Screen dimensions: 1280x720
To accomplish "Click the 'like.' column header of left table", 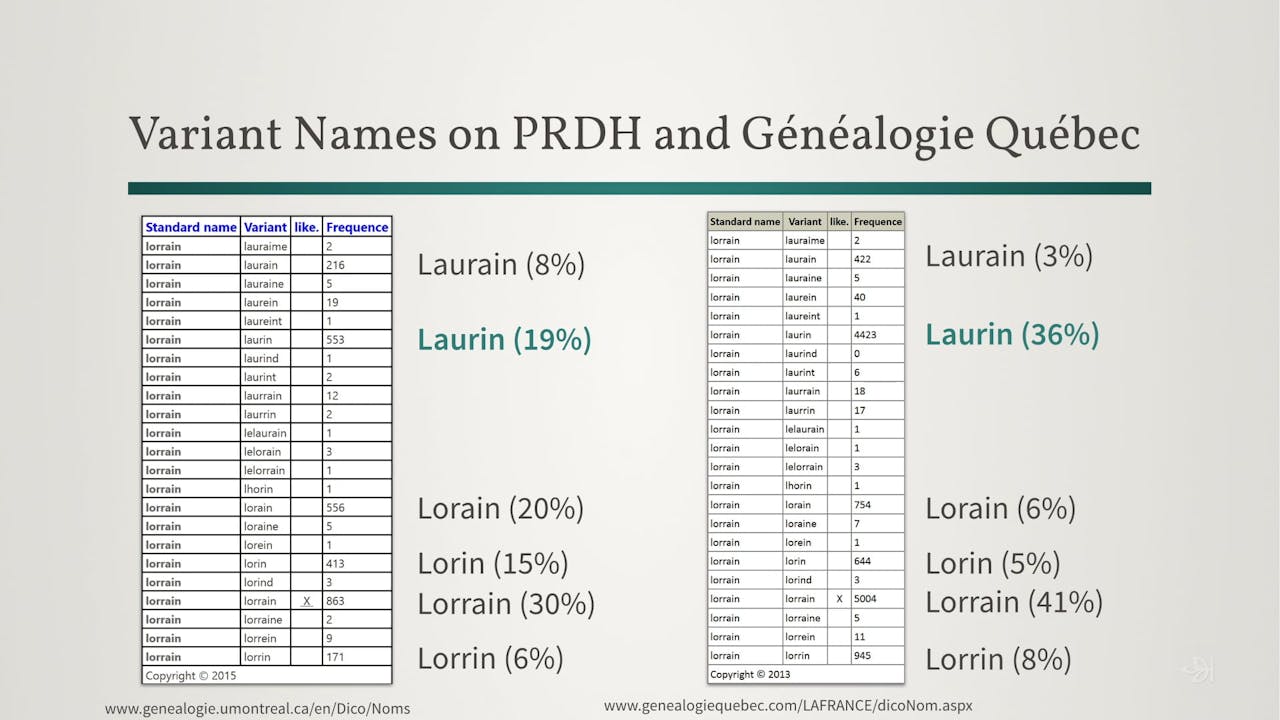I will pos(306,227).
